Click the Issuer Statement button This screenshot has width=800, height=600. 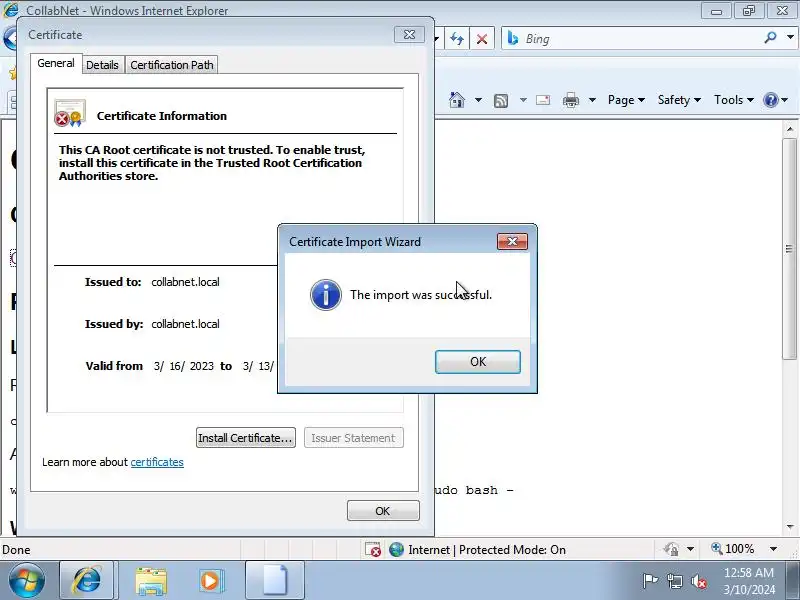pyautogui.click(x=353, y=438)
